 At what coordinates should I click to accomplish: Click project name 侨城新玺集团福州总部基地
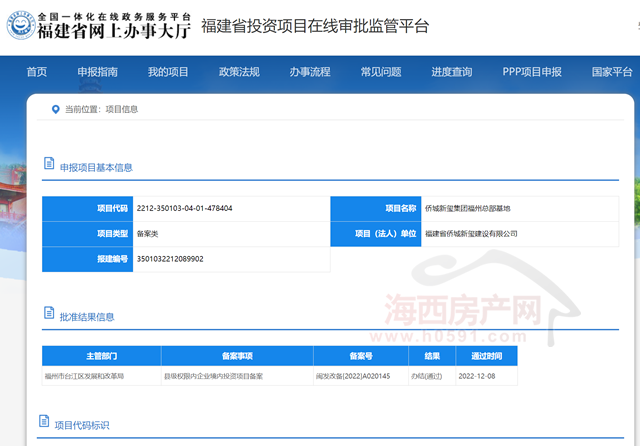468,209
